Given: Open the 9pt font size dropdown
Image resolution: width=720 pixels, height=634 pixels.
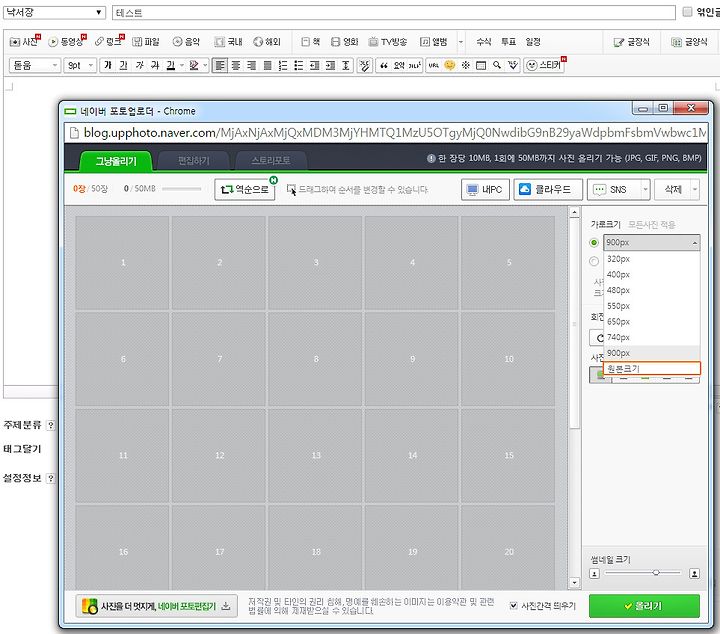Looking at the screenshot, I should tap(80, 65).
